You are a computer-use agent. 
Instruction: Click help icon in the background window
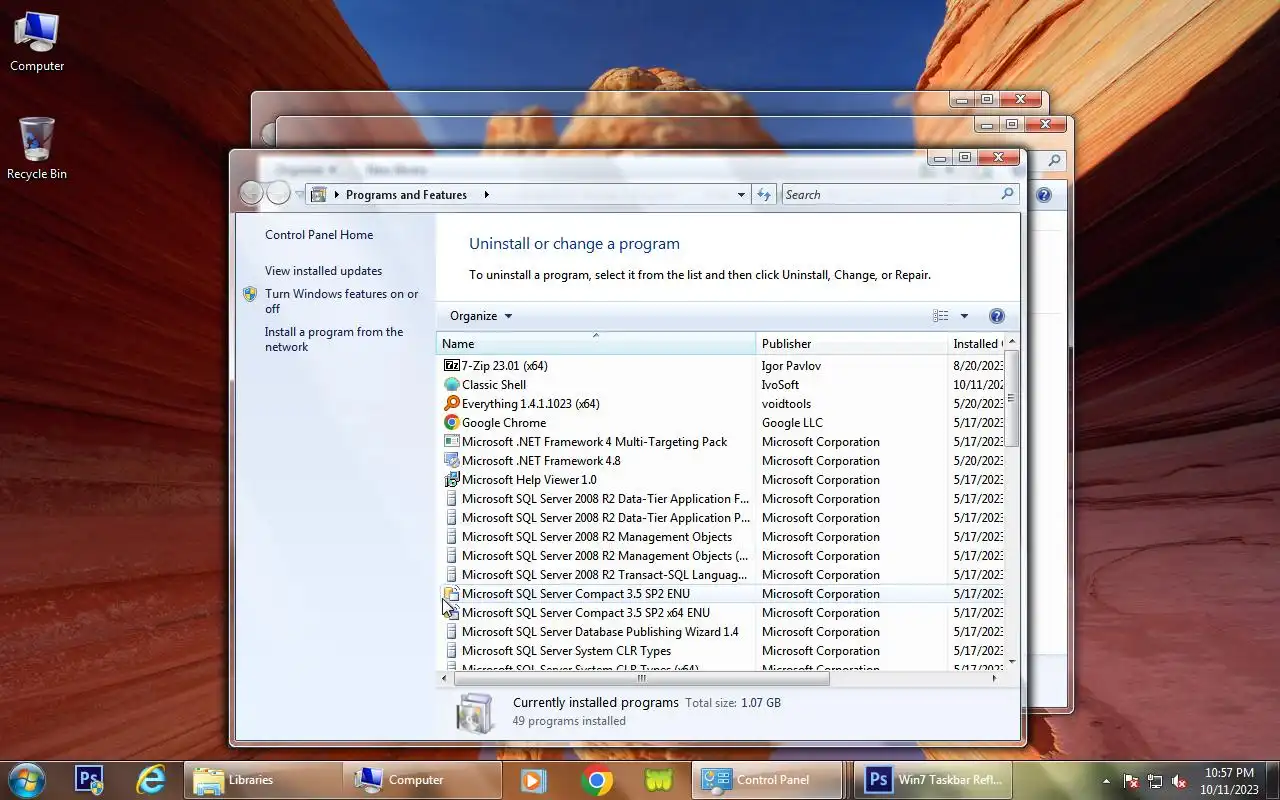coord(1044,195)
